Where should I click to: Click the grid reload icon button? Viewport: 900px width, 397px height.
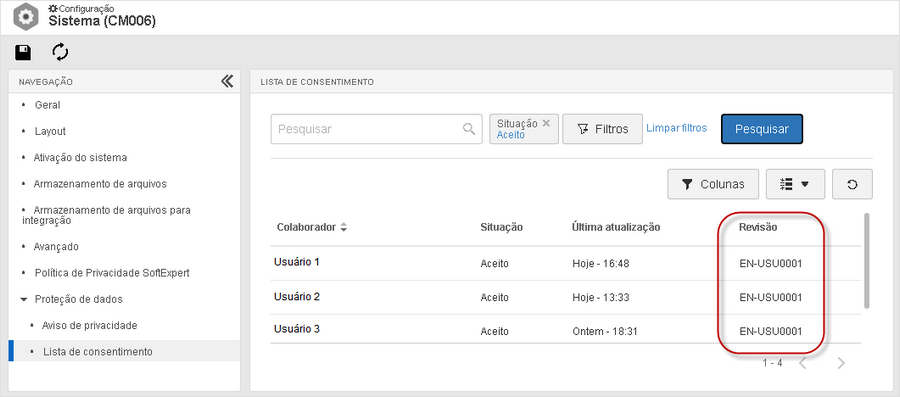click(x=852, y=184)
